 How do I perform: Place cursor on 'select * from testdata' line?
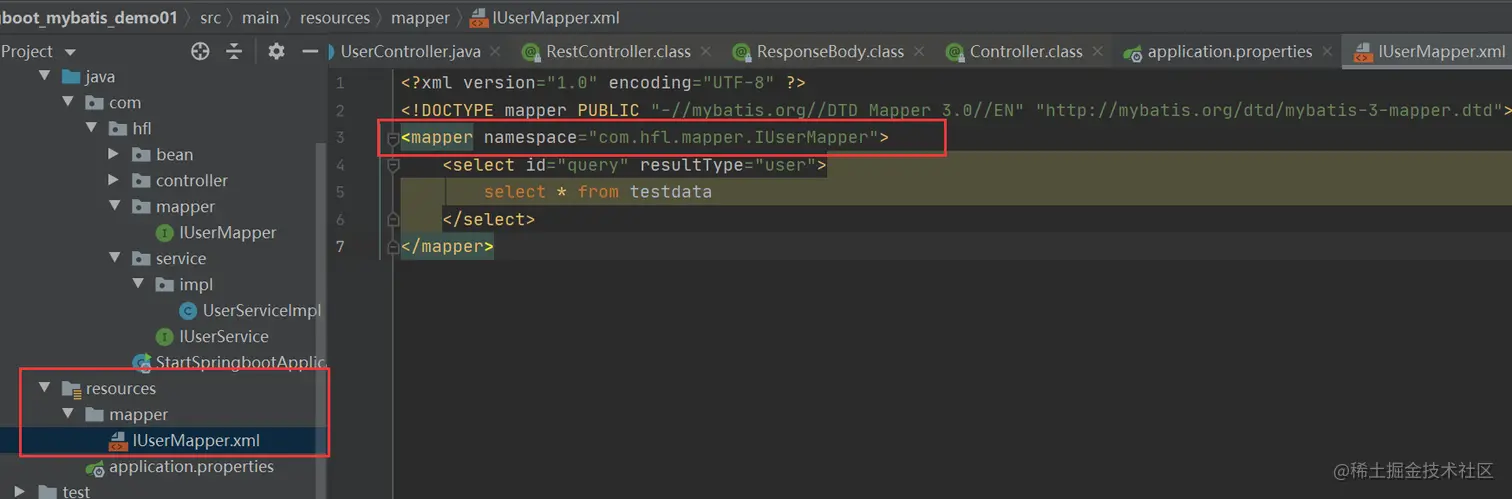(x=598, y=192)
